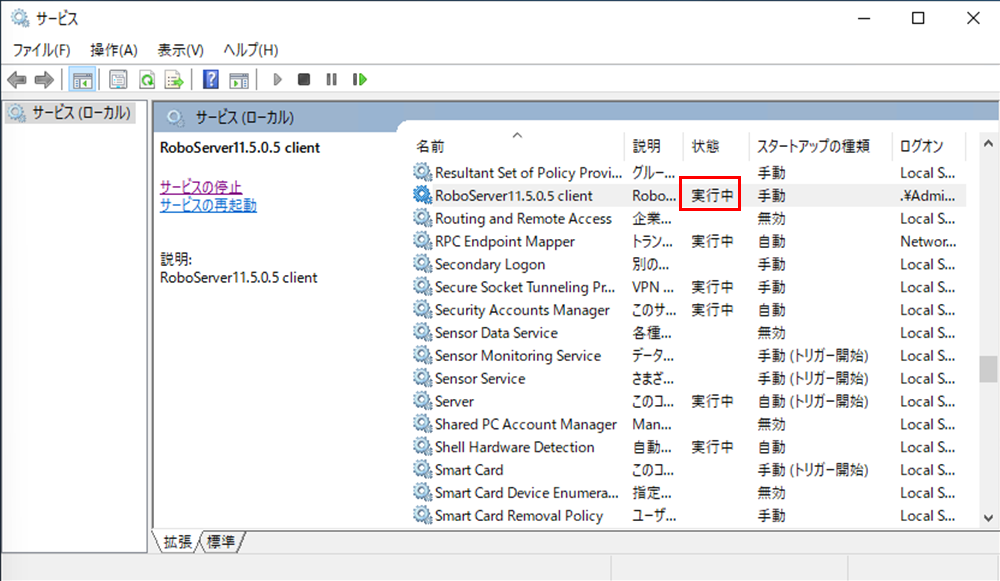Click the gear icon beside Smart Card Removal Policy

pyautogui.click(x=422, y=515)
